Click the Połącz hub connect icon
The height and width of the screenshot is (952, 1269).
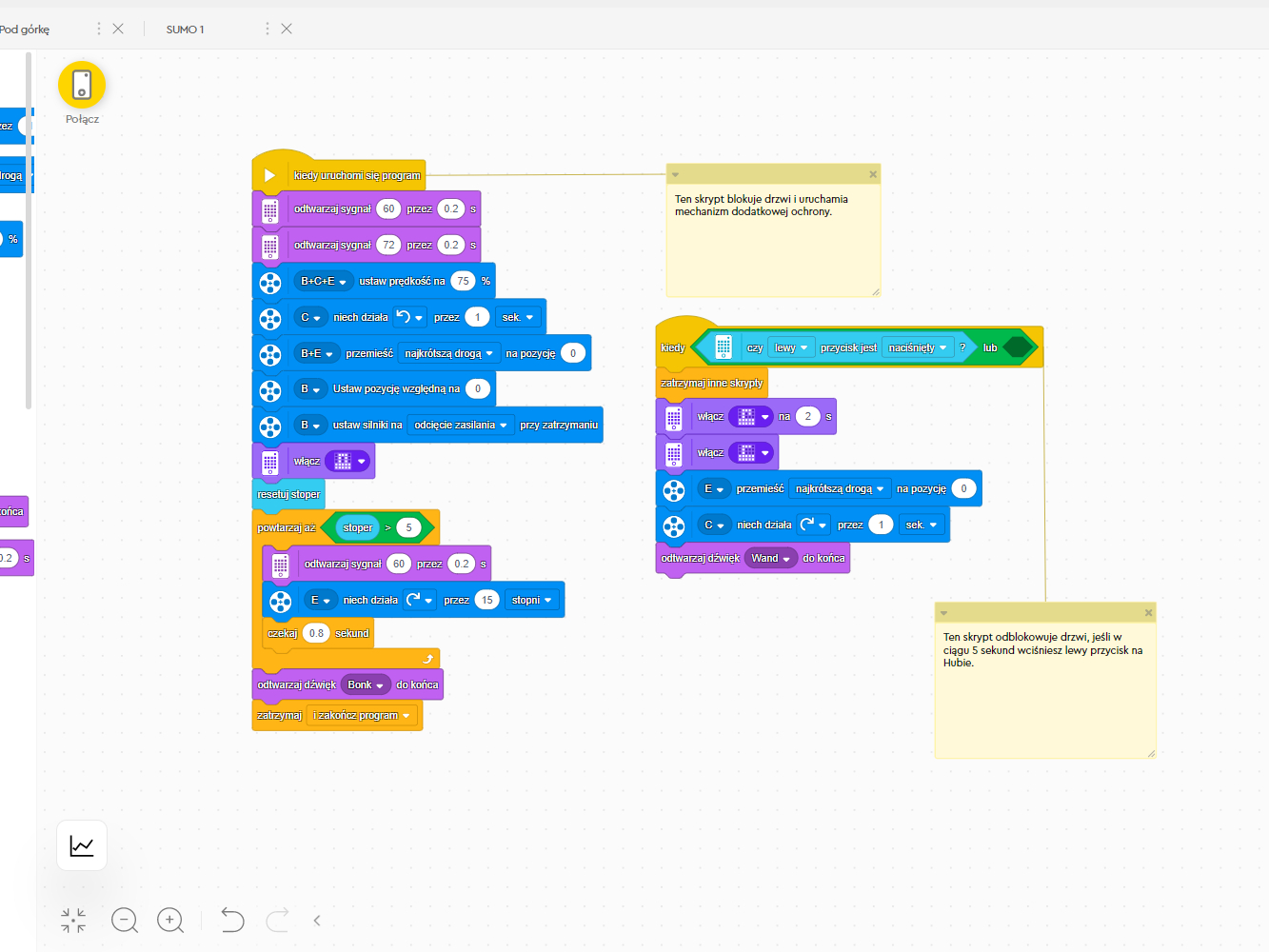pos(82,86)
